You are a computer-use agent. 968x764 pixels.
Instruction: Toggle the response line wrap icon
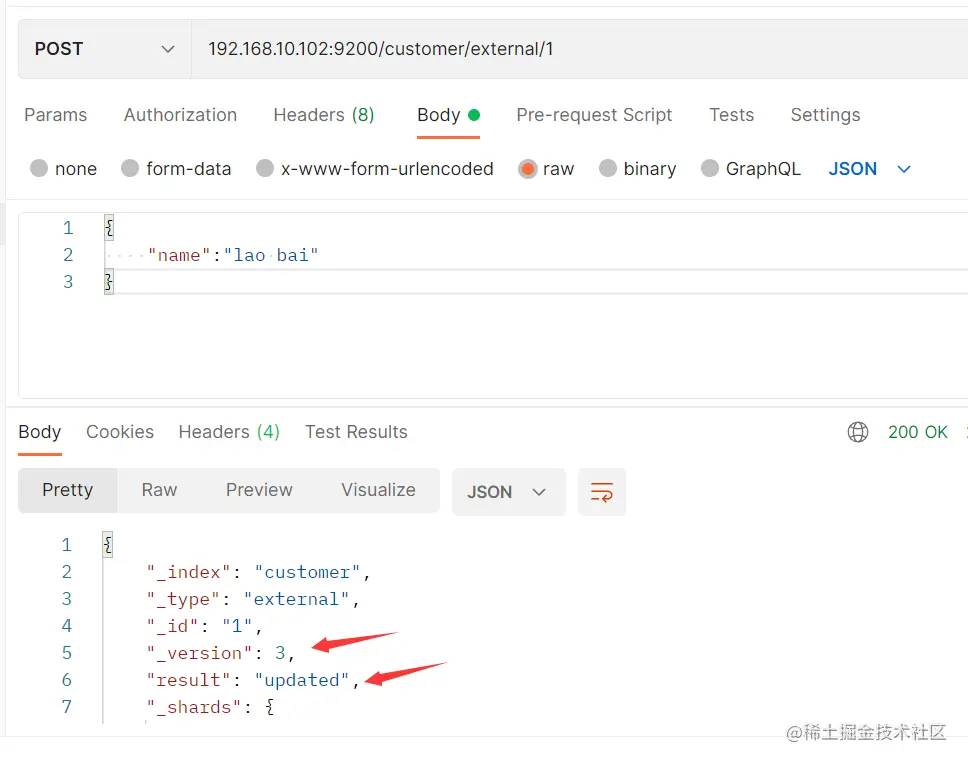click(602, 492)
